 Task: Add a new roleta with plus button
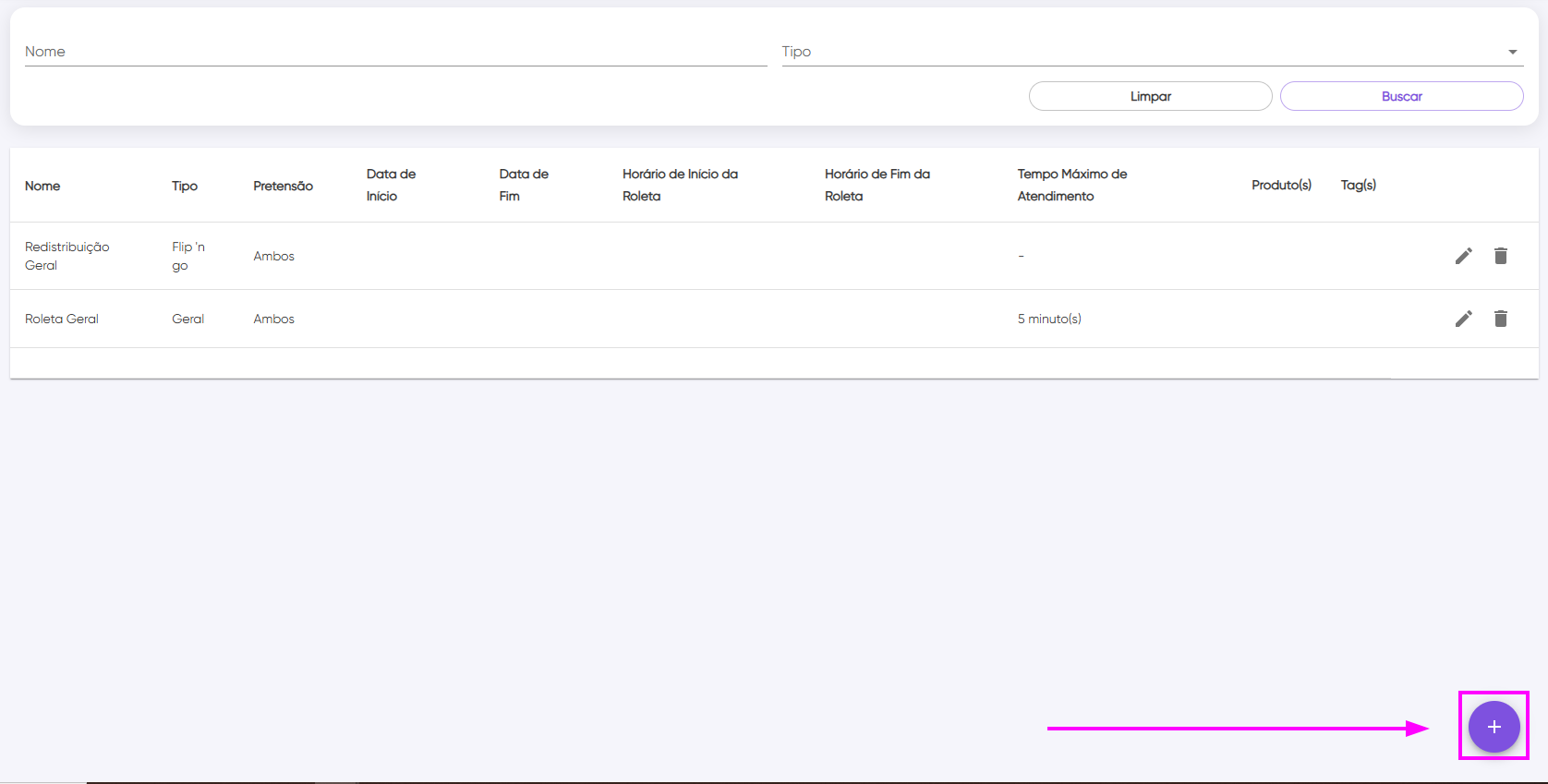[1494, 727]
